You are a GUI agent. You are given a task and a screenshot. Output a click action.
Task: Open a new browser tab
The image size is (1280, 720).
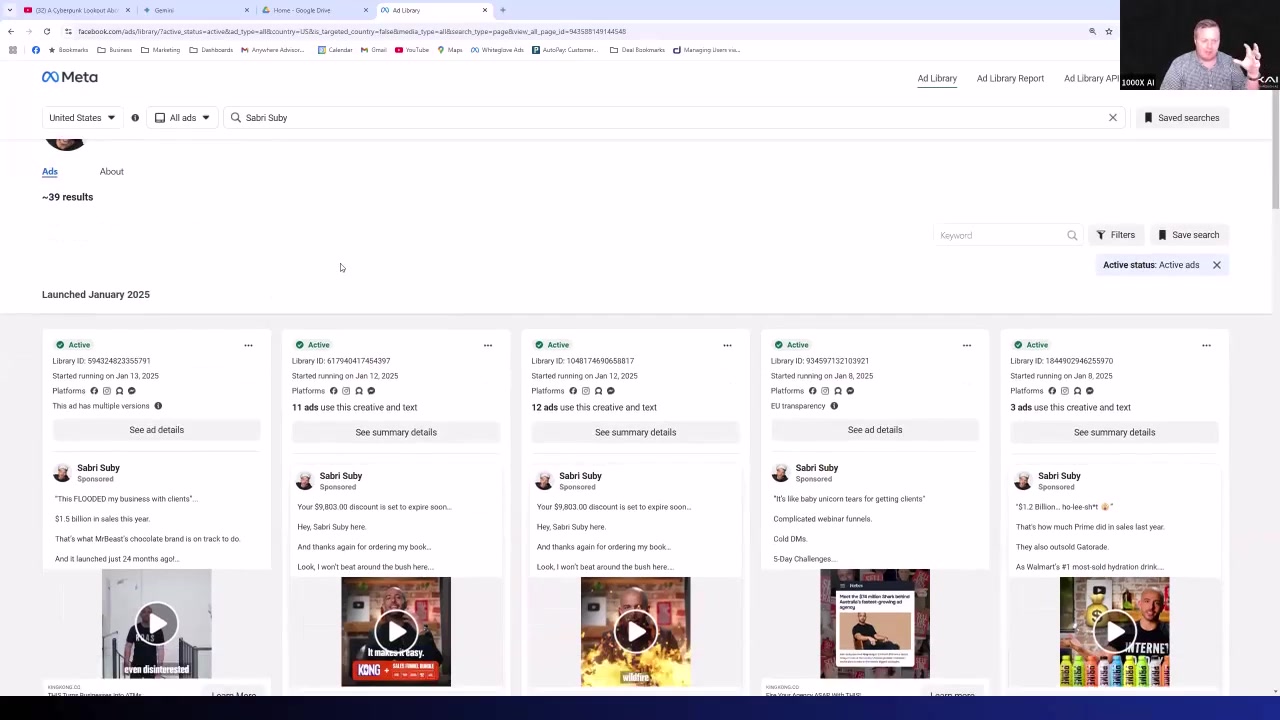click(503, 10)
